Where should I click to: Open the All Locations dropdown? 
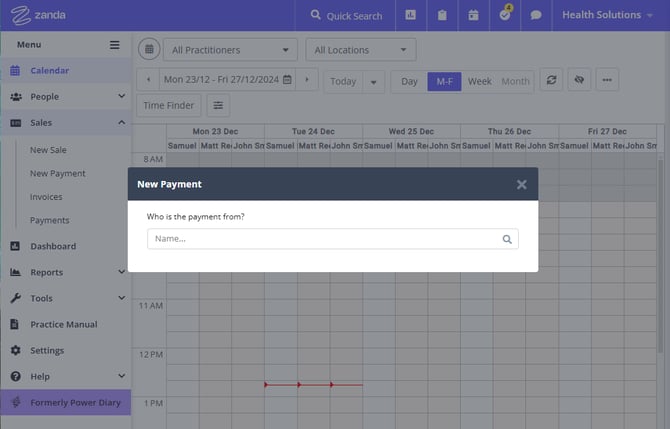point(360,49)
